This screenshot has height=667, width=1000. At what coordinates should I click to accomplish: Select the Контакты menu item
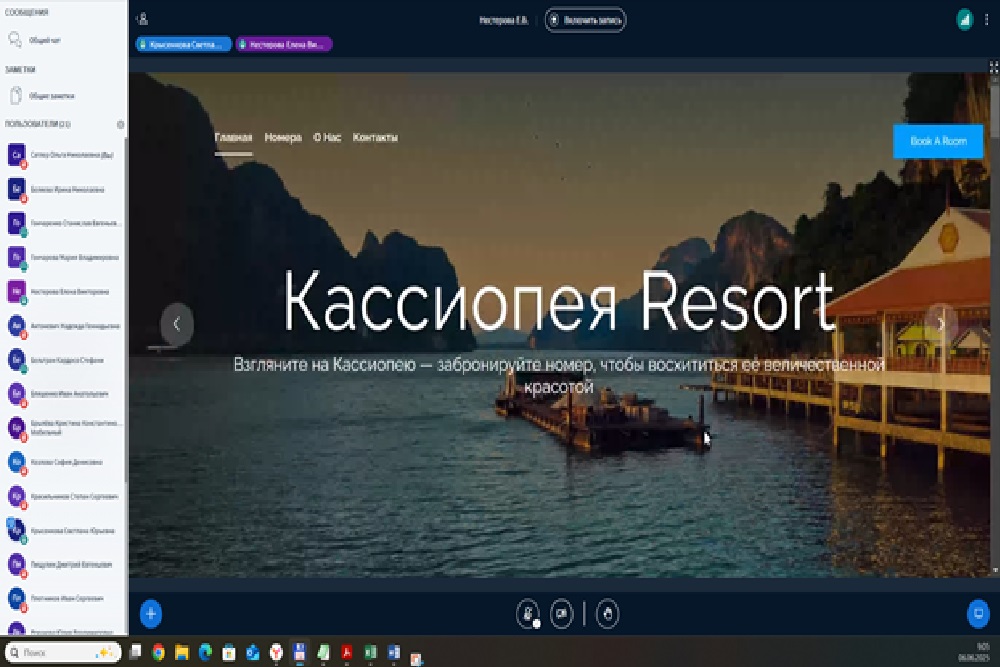[x=375, y=137]
